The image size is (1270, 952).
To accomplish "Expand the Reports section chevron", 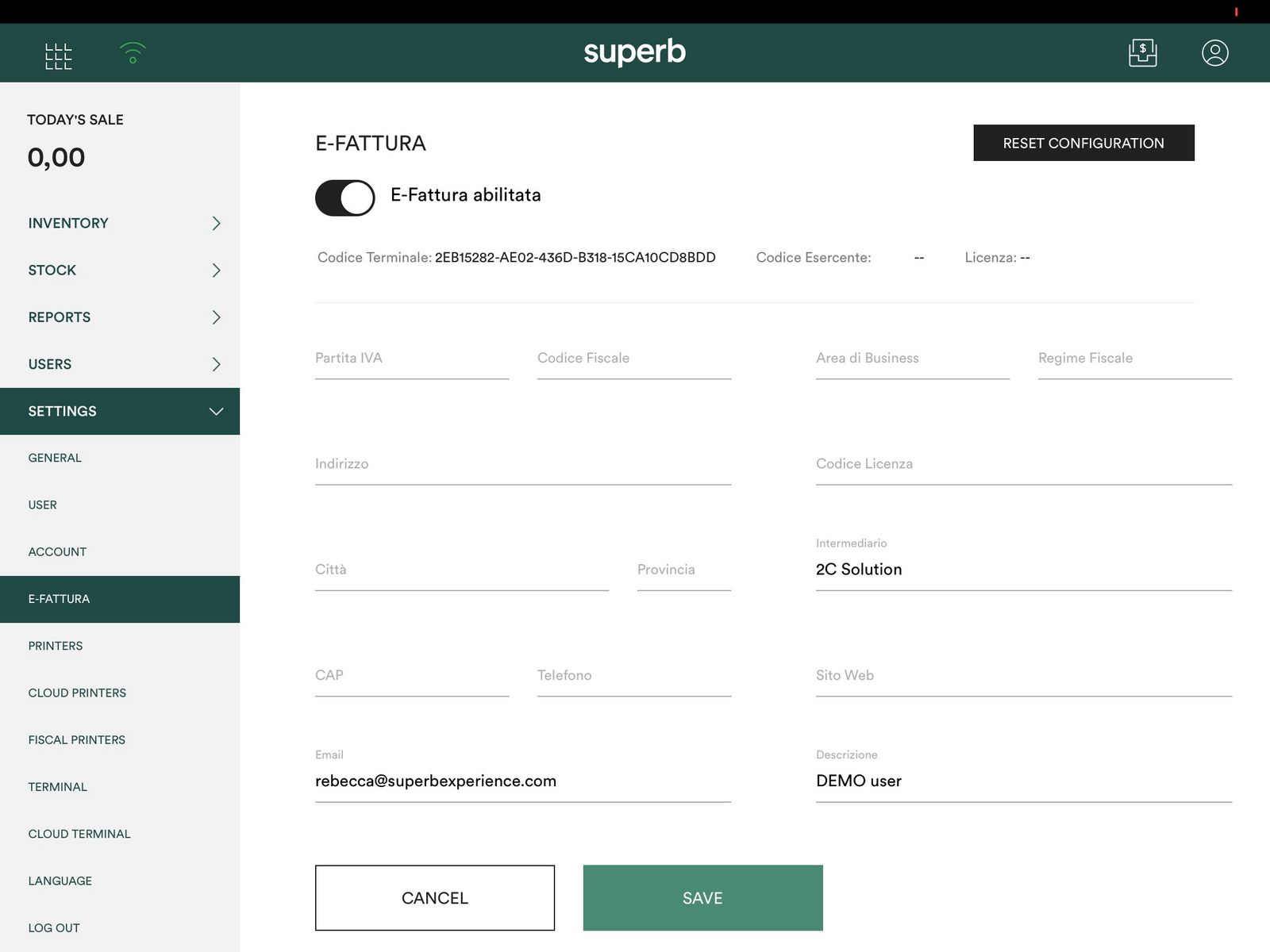I will coord(216,317).
